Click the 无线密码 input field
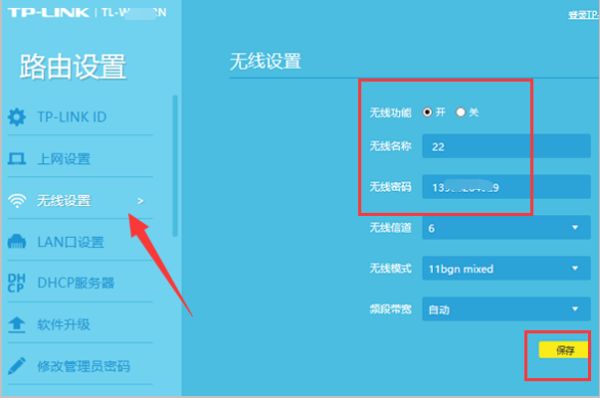600x398 pixels. point(506,187)
